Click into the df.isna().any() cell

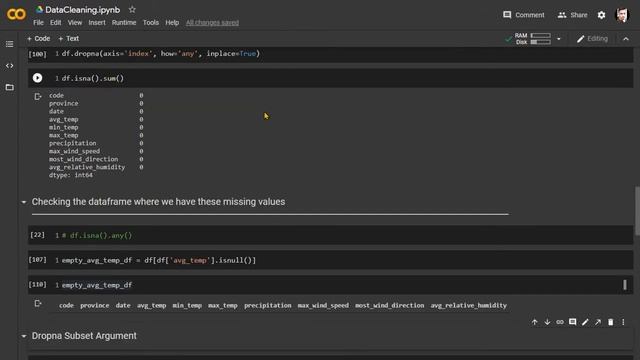coord(331,235)
